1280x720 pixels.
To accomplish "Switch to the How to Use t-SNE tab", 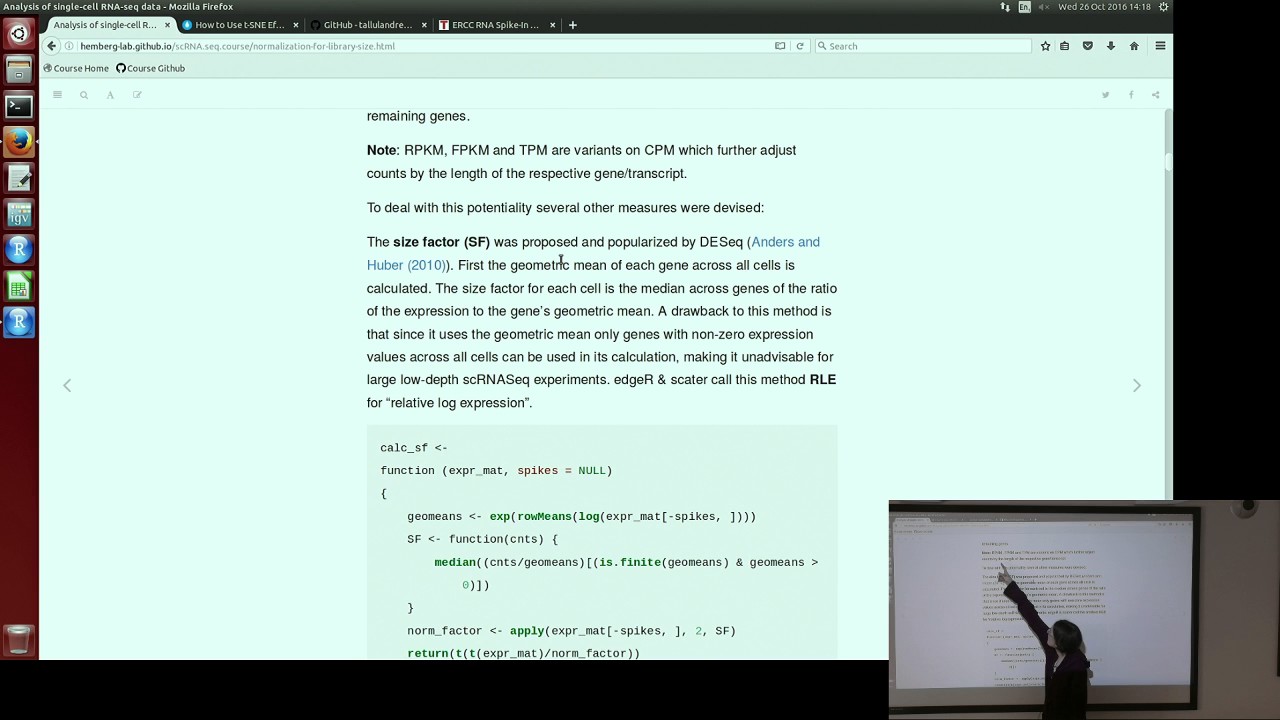I will click(x=240, y=25).
